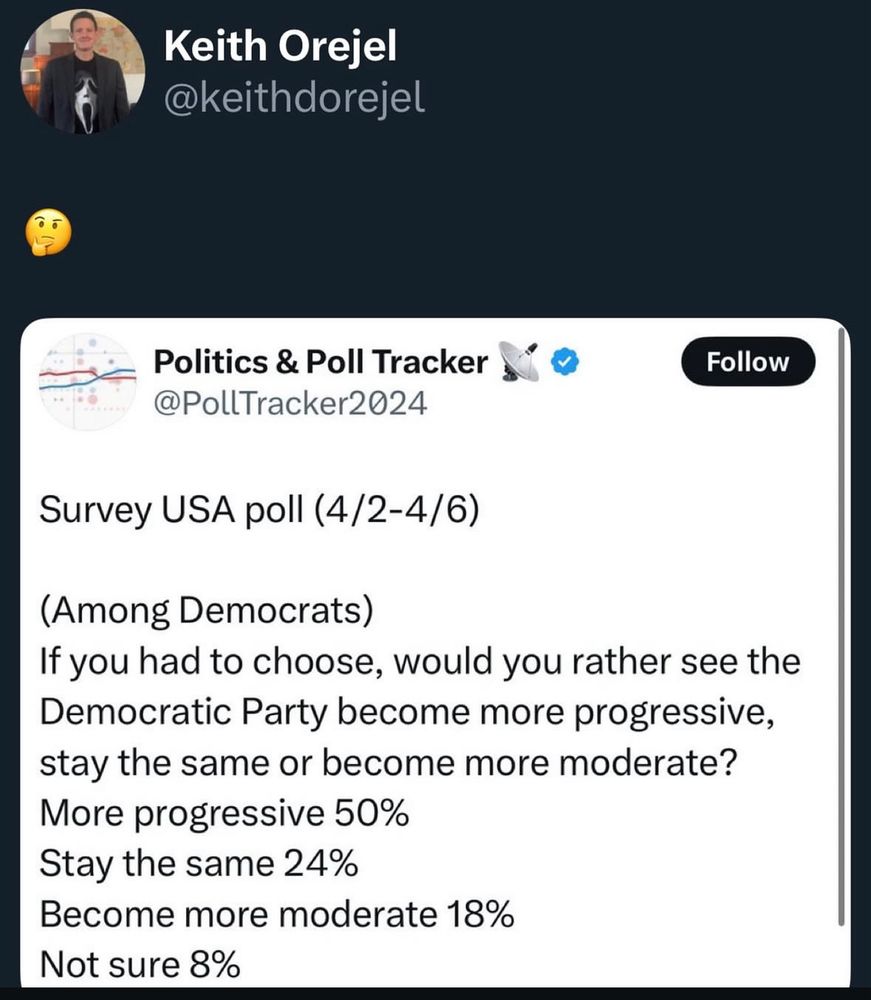This screenshot has width=871, height=1000.
Task: Select the "Stay the same 24%" line
Action: [198, 863]
